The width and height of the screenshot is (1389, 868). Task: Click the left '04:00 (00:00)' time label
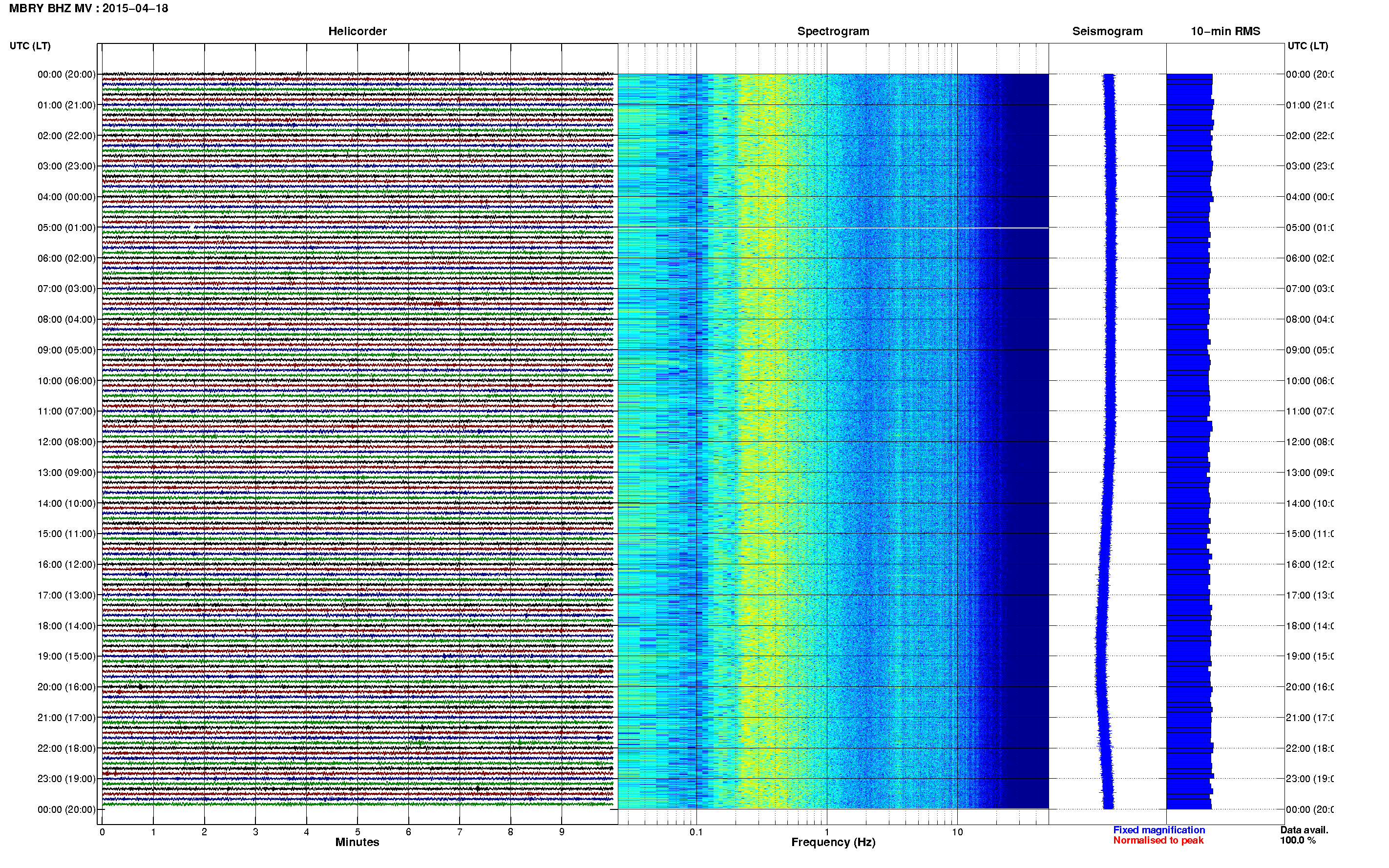pos(66,197)
